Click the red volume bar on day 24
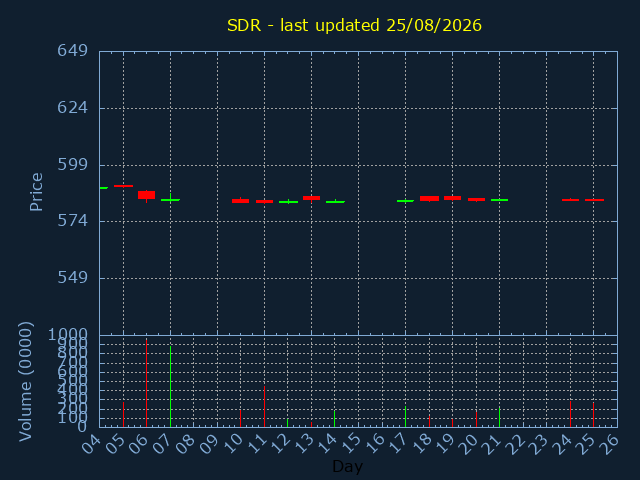Viewport: 640px width, 480px height. click(570, 414)
